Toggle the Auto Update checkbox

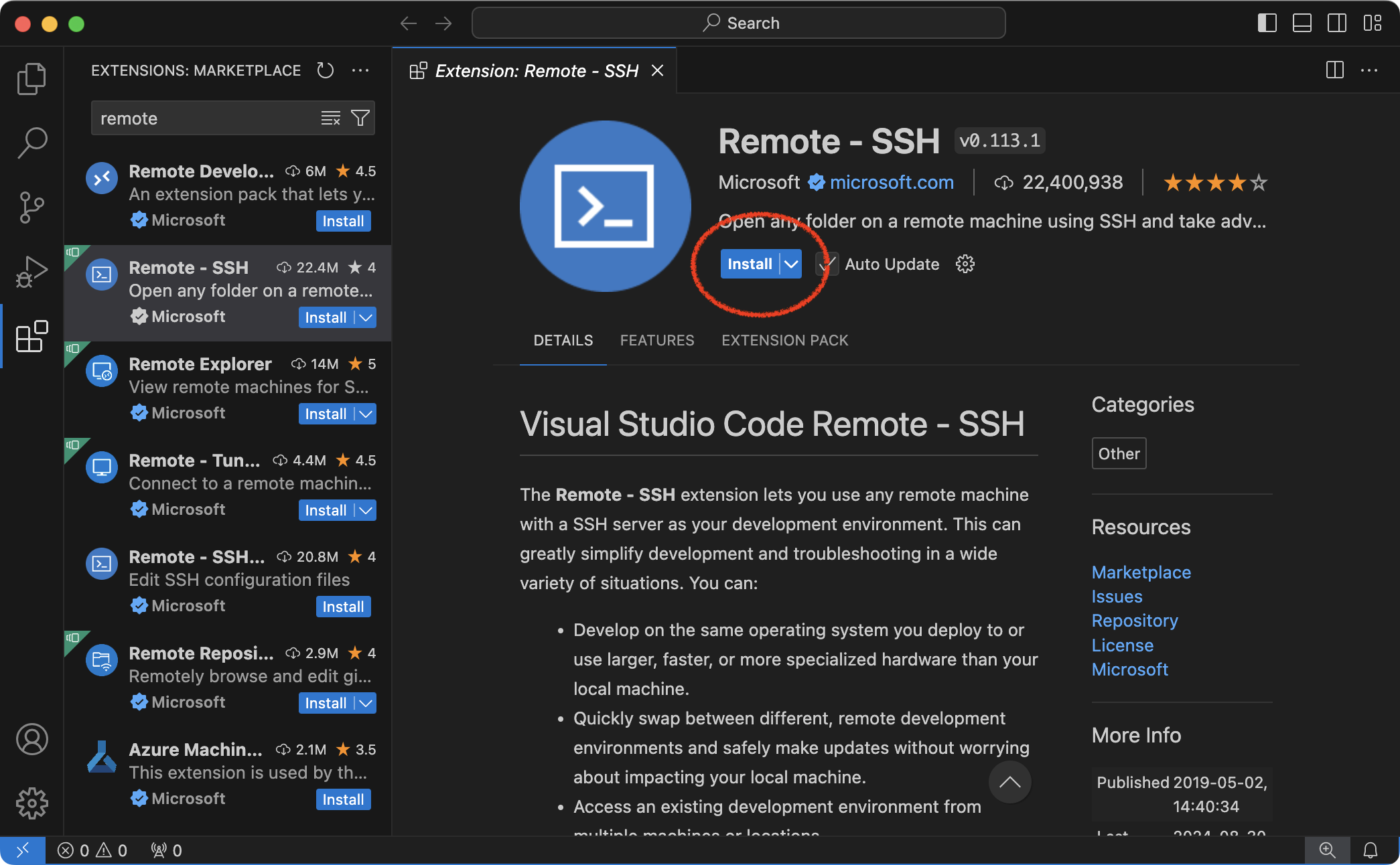click(x=827, y=264)
